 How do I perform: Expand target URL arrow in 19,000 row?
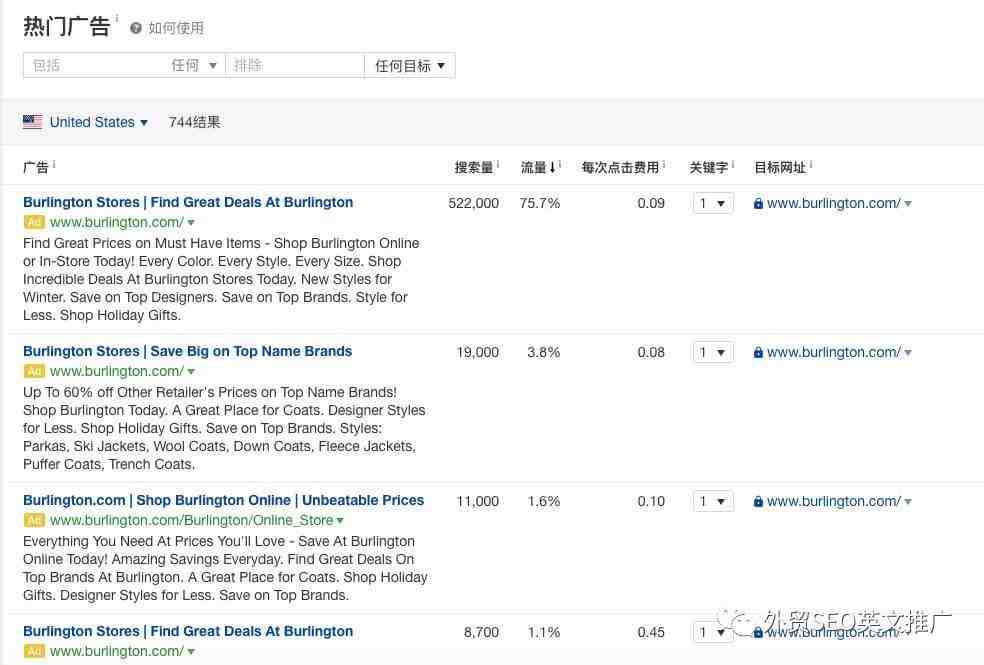(x=908, y=353)
